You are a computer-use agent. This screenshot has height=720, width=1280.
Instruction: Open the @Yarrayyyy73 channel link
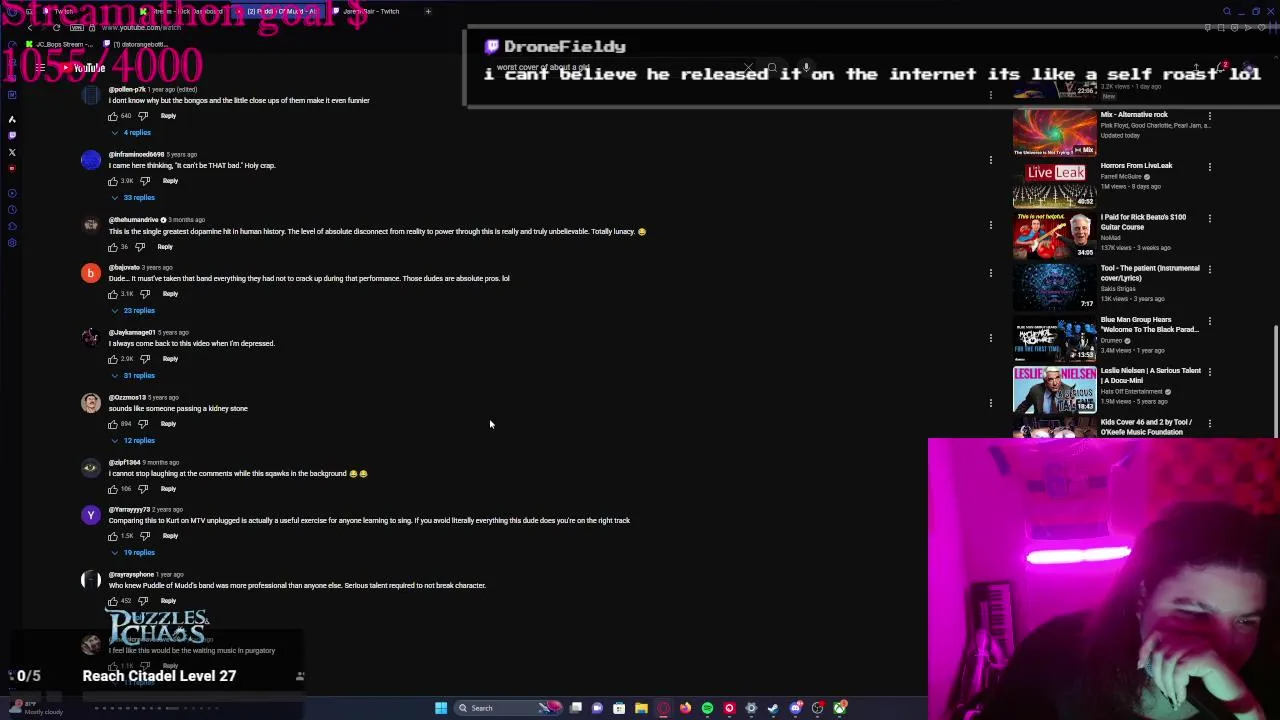click(129, 510)
